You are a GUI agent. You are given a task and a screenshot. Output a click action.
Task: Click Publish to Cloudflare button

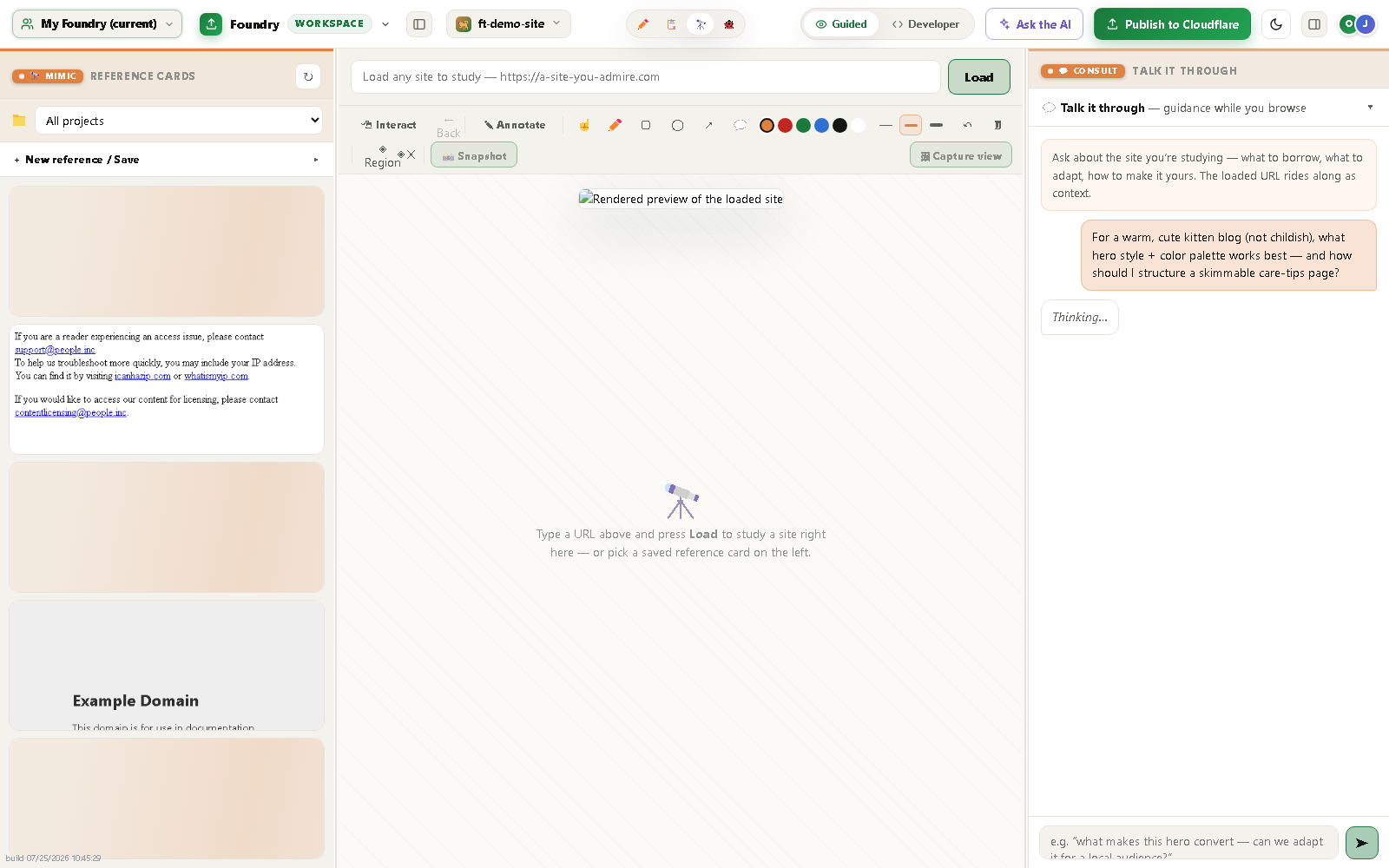1172,24
